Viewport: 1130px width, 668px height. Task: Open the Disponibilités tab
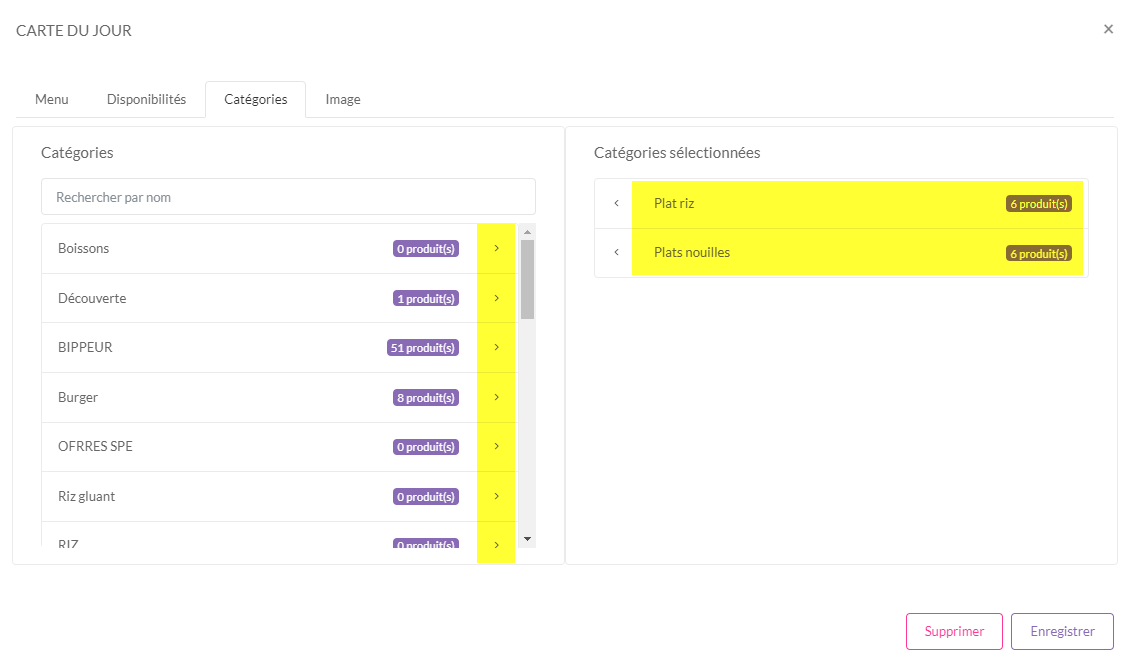[146, 100]
